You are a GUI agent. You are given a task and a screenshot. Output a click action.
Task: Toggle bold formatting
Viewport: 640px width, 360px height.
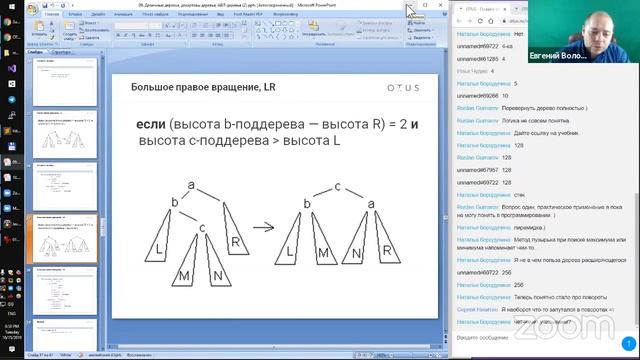pyautogui.click(x=118, y=36)
